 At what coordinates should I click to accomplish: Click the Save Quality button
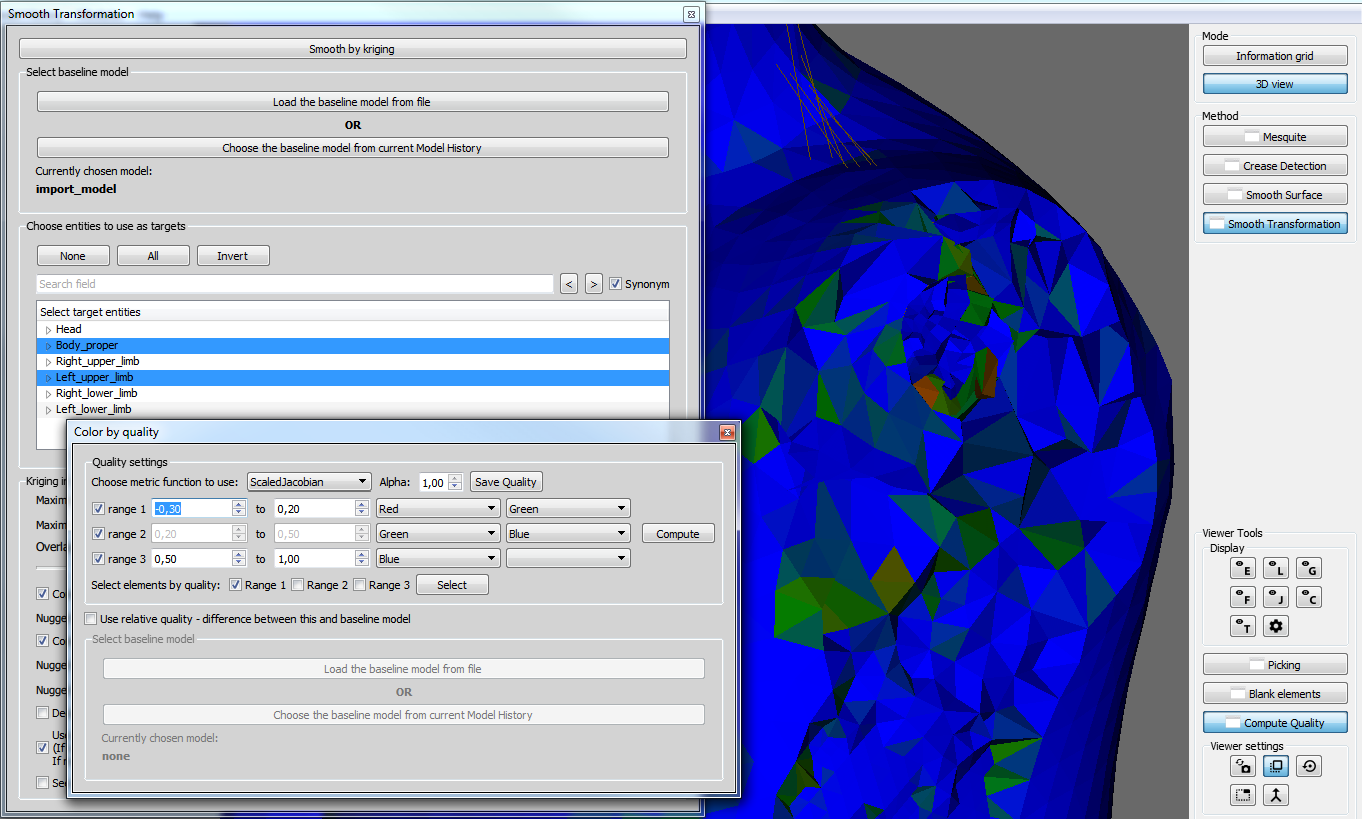click(506, 482)
